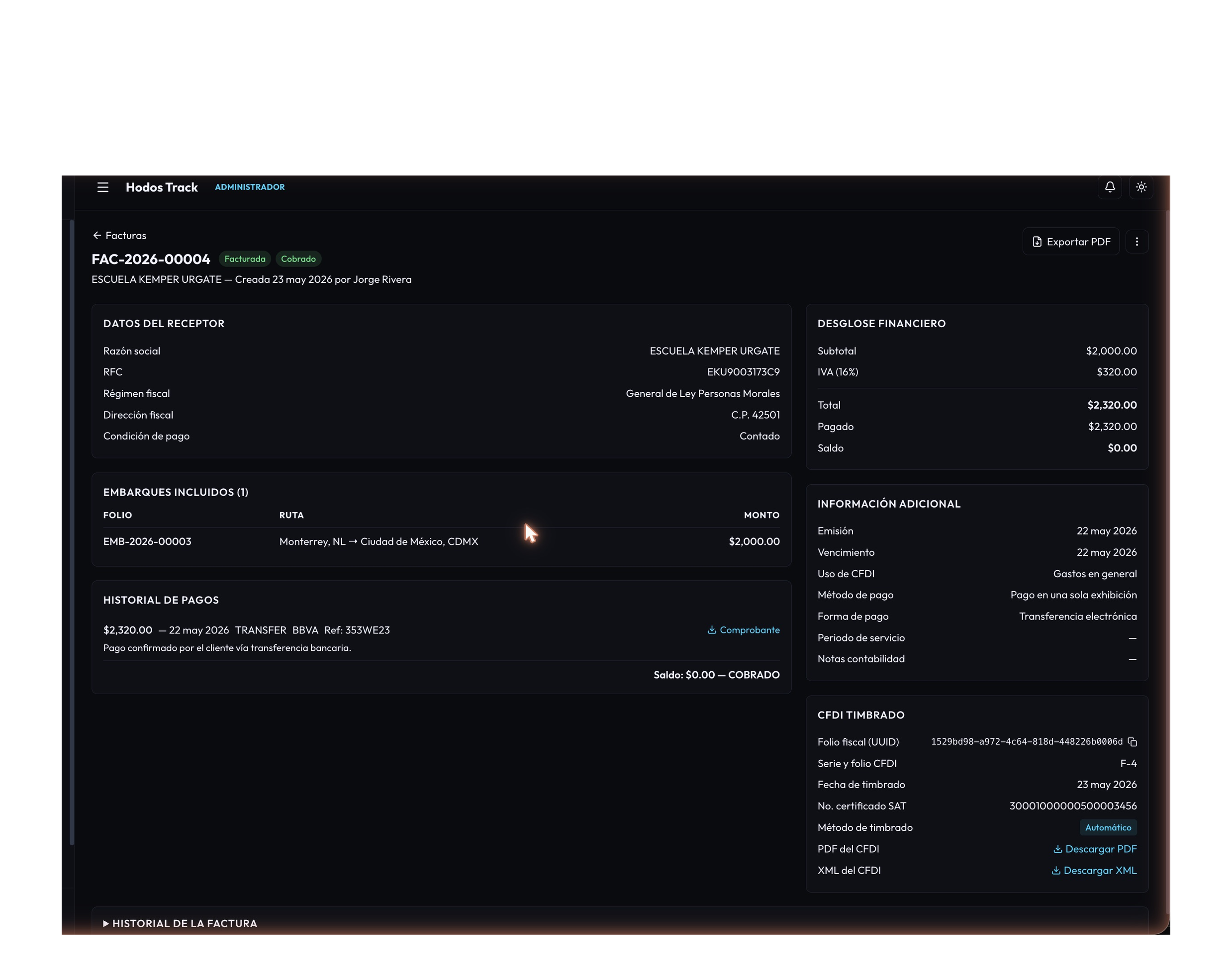Click the Serie y folio value F-4

tap(1128, 764)
